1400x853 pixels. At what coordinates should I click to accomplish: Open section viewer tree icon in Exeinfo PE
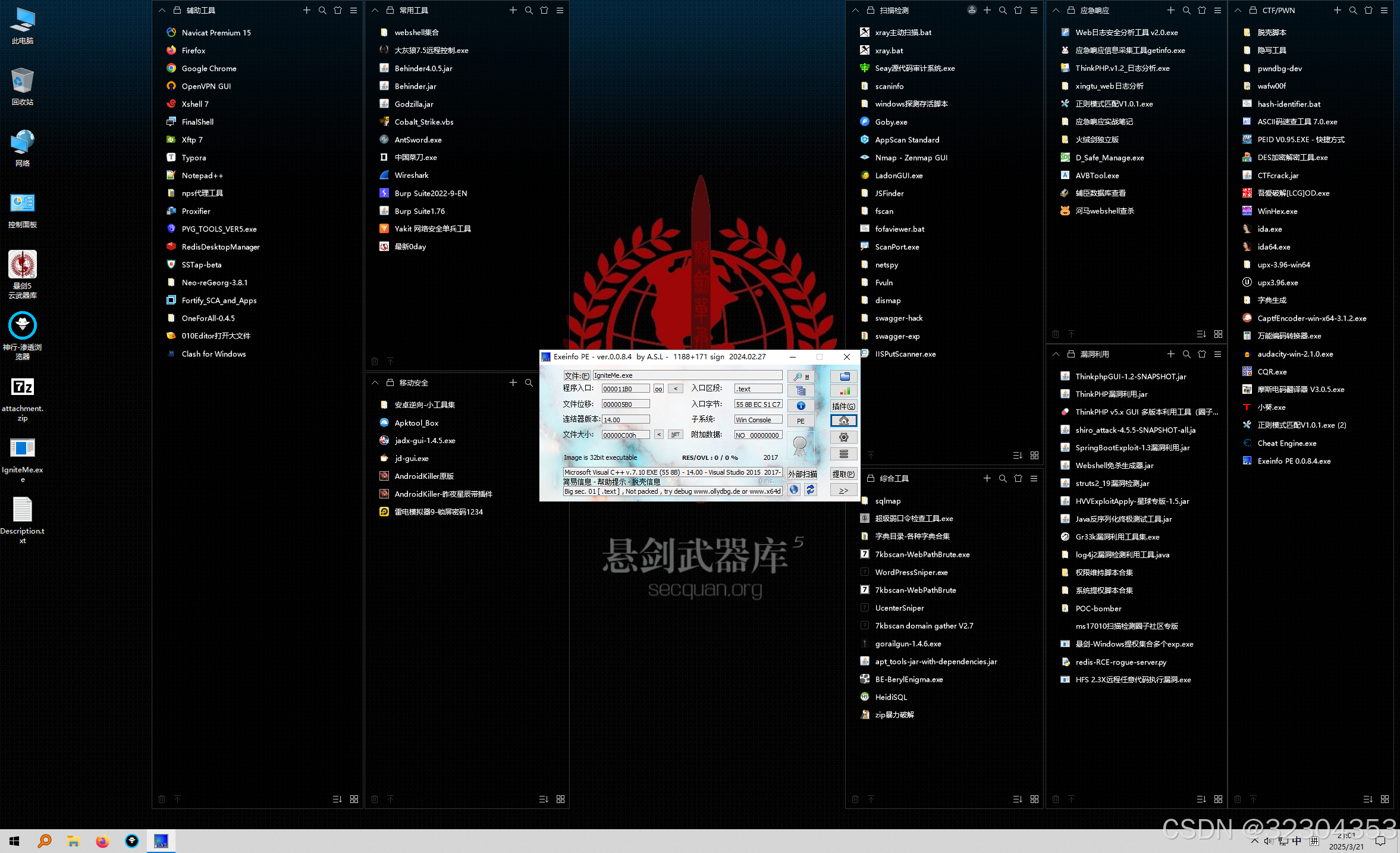801,391
